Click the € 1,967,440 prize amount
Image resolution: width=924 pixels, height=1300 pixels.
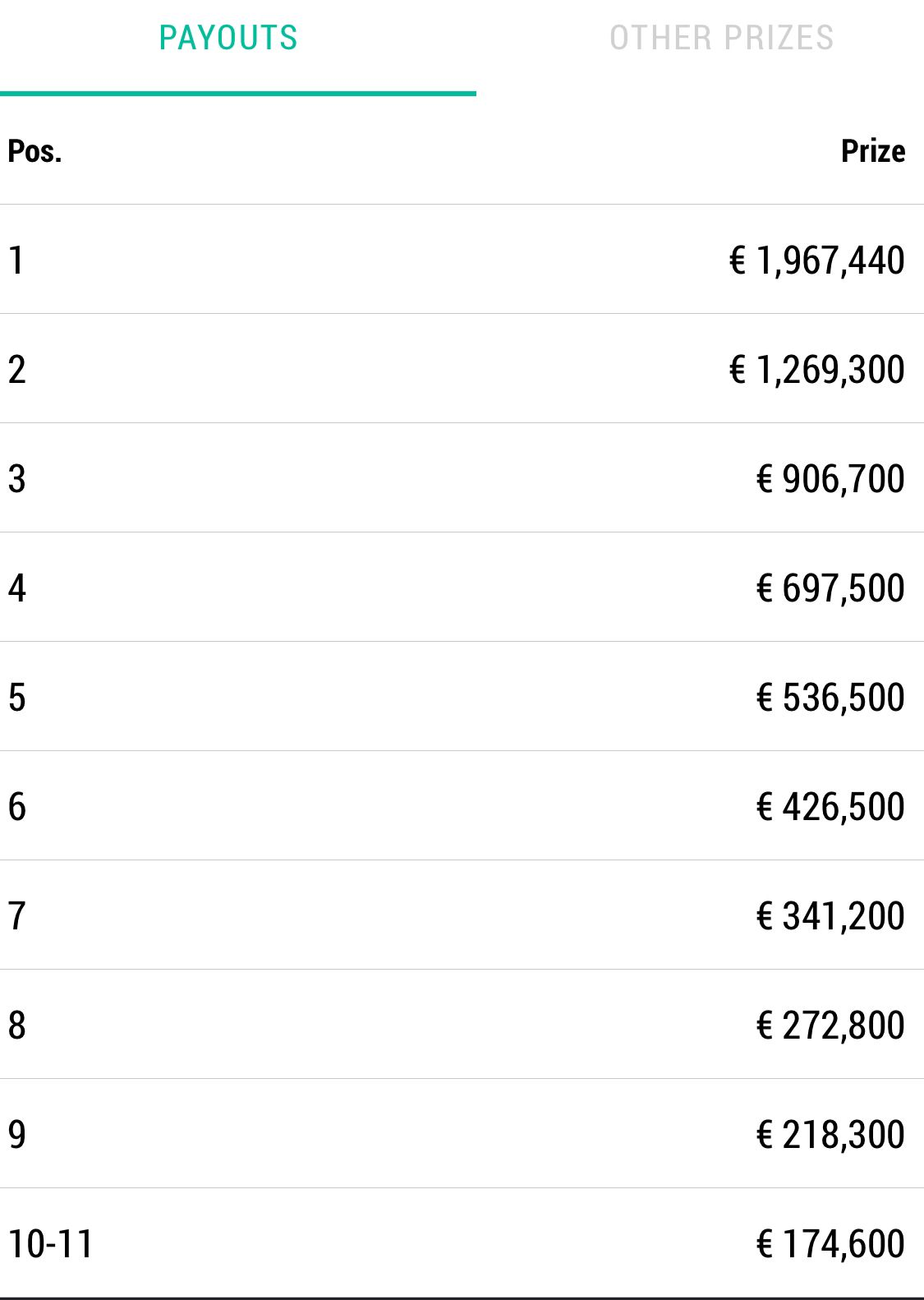(817, 260)
